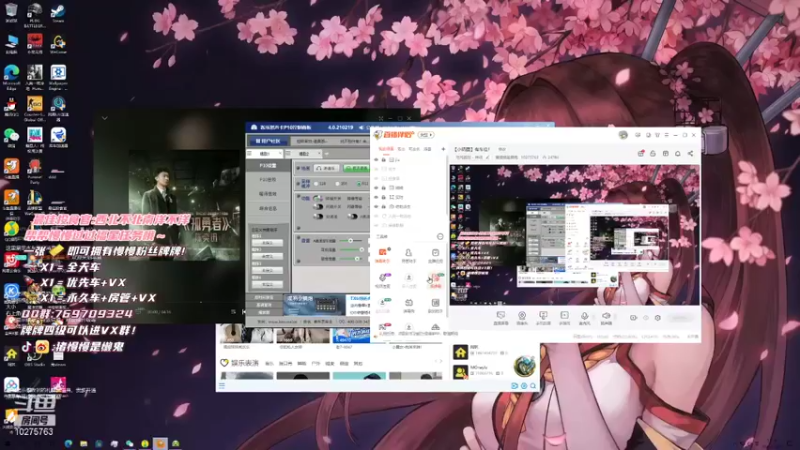Open settings gear beside the start-live button
Viewport: 800px width, 450px height.
pos(657,318)
